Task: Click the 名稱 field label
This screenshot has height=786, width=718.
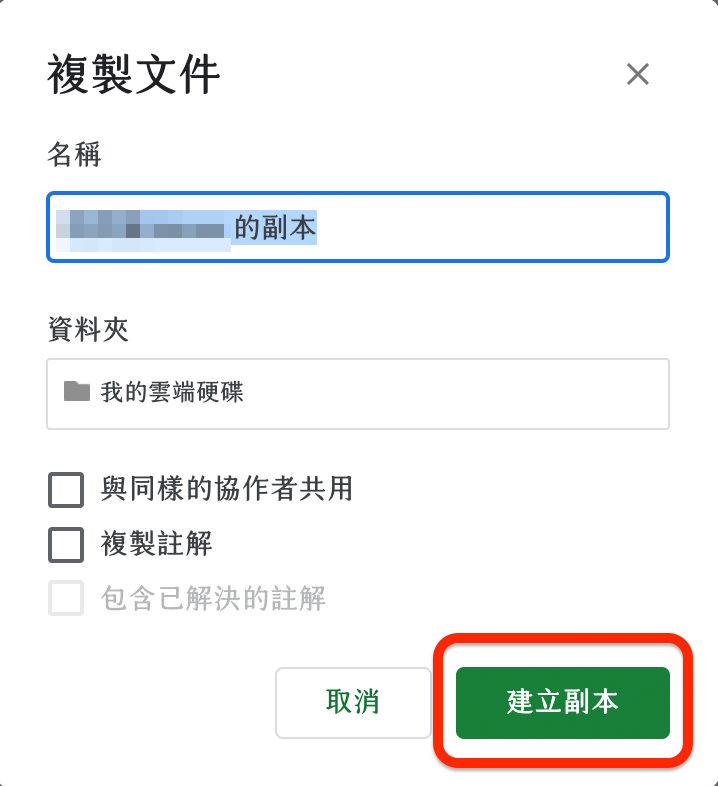Action: click(x=74, y=155)
